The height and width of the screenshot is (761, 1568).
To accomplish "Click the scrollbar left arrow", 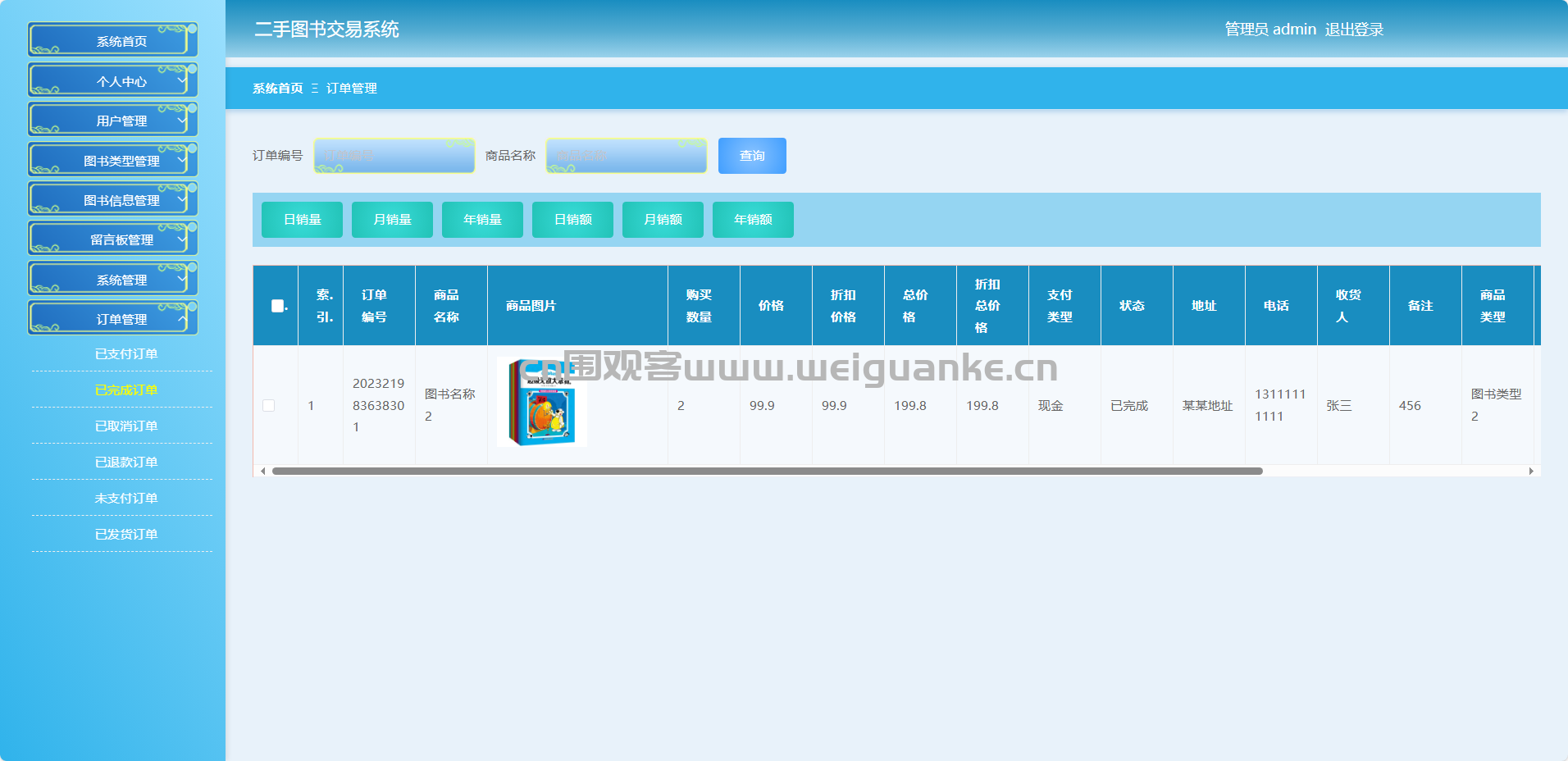I will [x=262, y=471].
